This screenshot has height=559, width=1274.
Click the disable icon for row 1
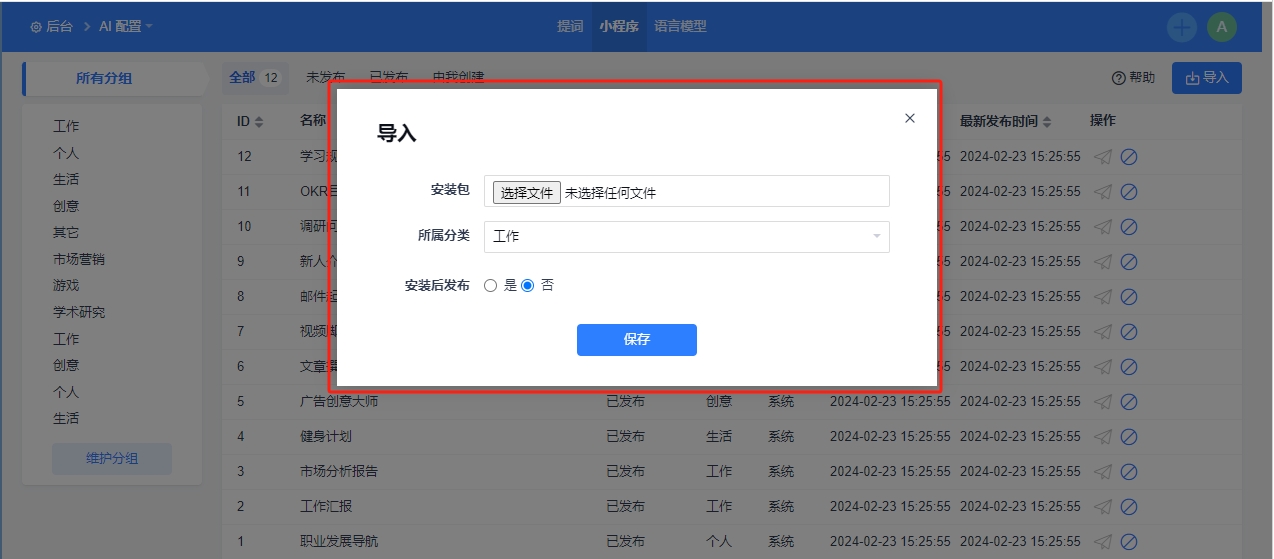[x=1129, y=542]
